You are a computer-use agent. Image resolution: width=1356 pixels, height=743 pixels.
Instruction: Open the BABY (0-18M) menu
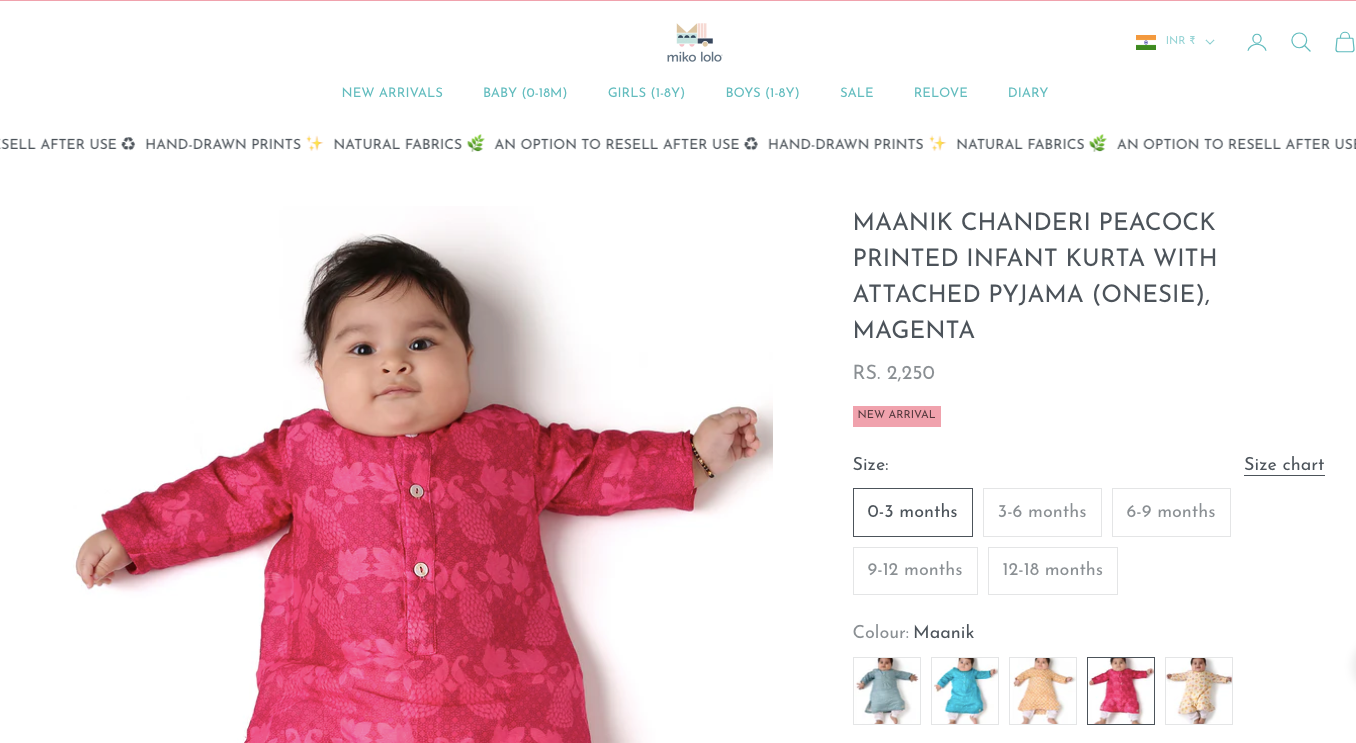point(525,93)
